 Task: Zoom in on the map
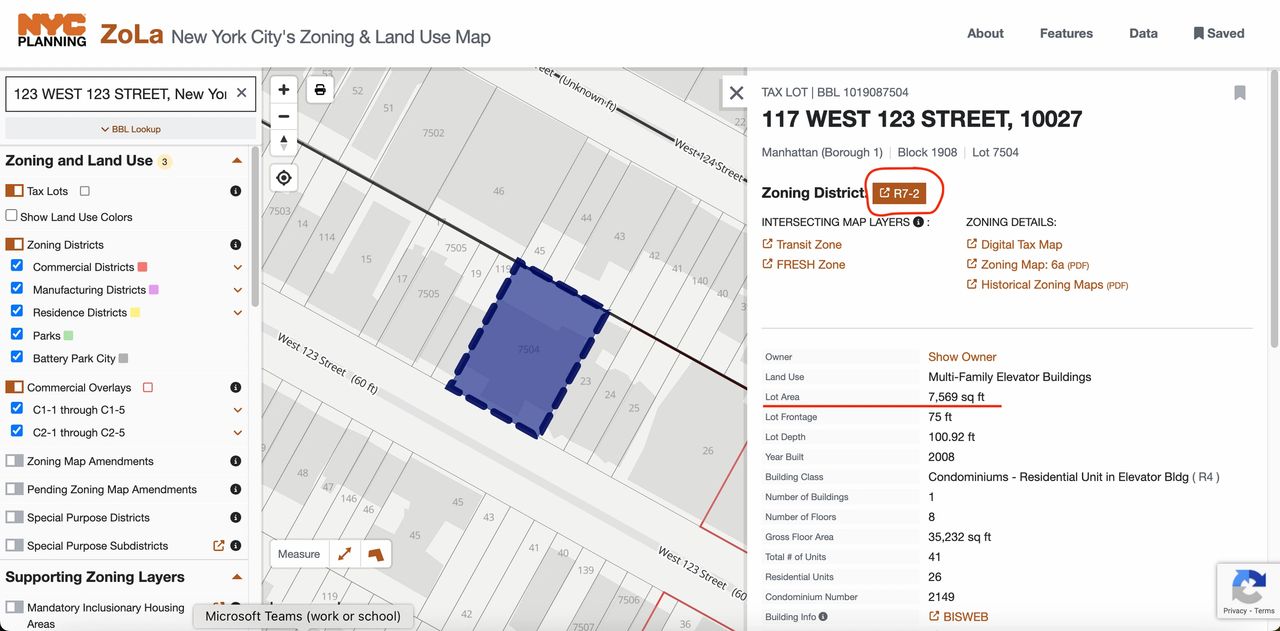(284, 90)
